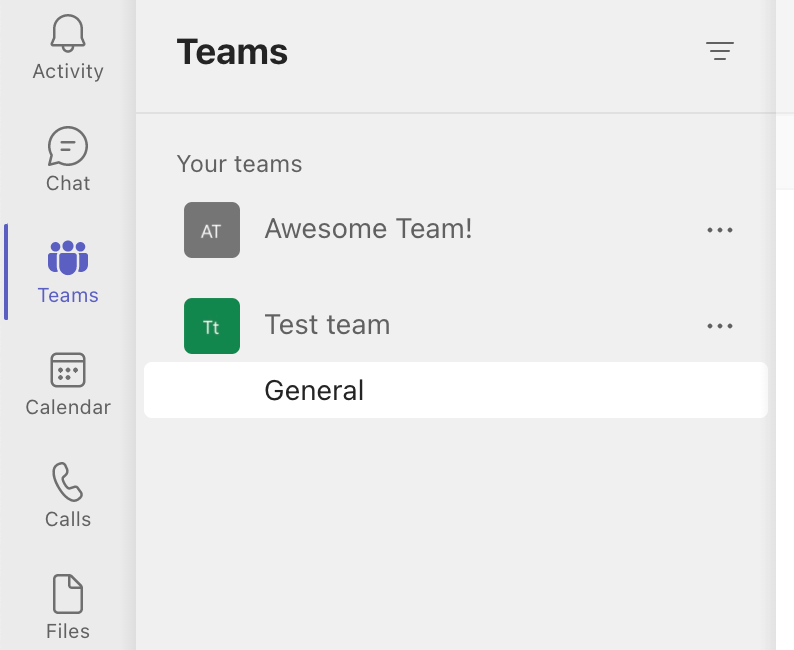Click the Files text label

68,631
